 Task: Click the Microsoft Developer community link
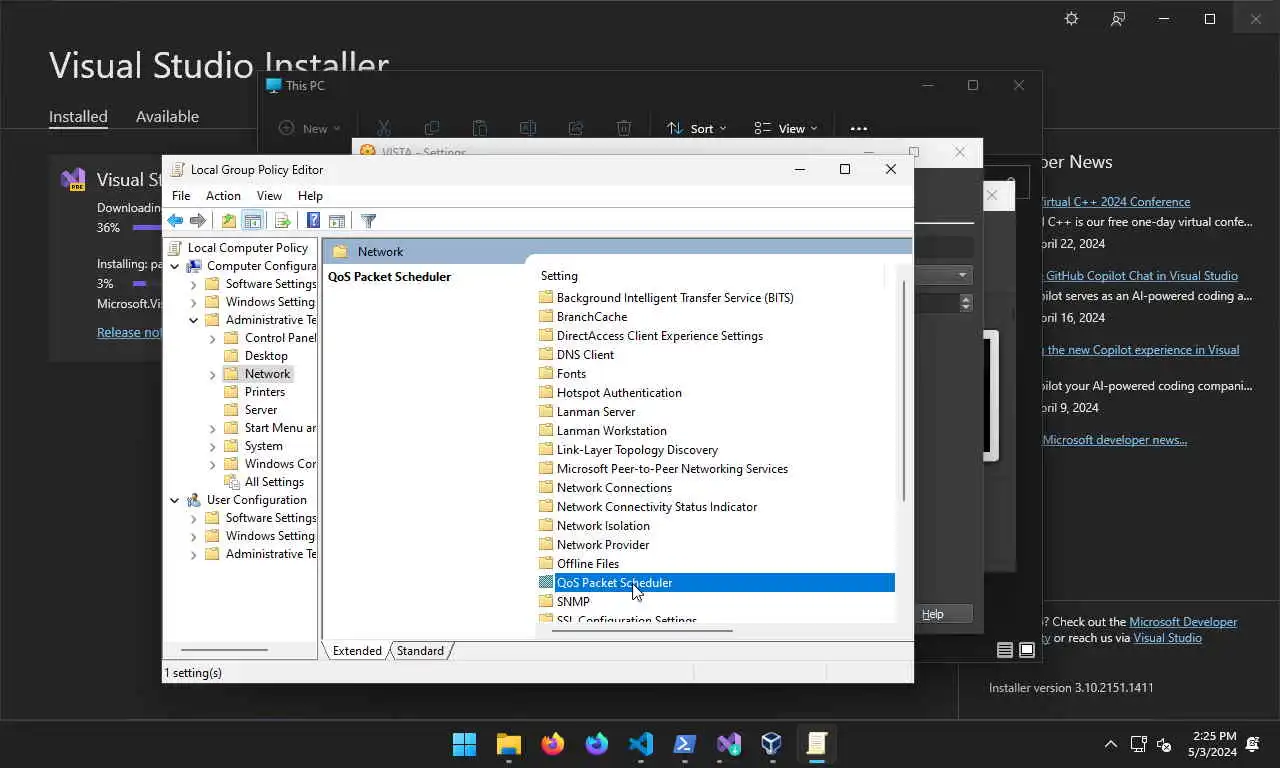[x=1183, y=622]
